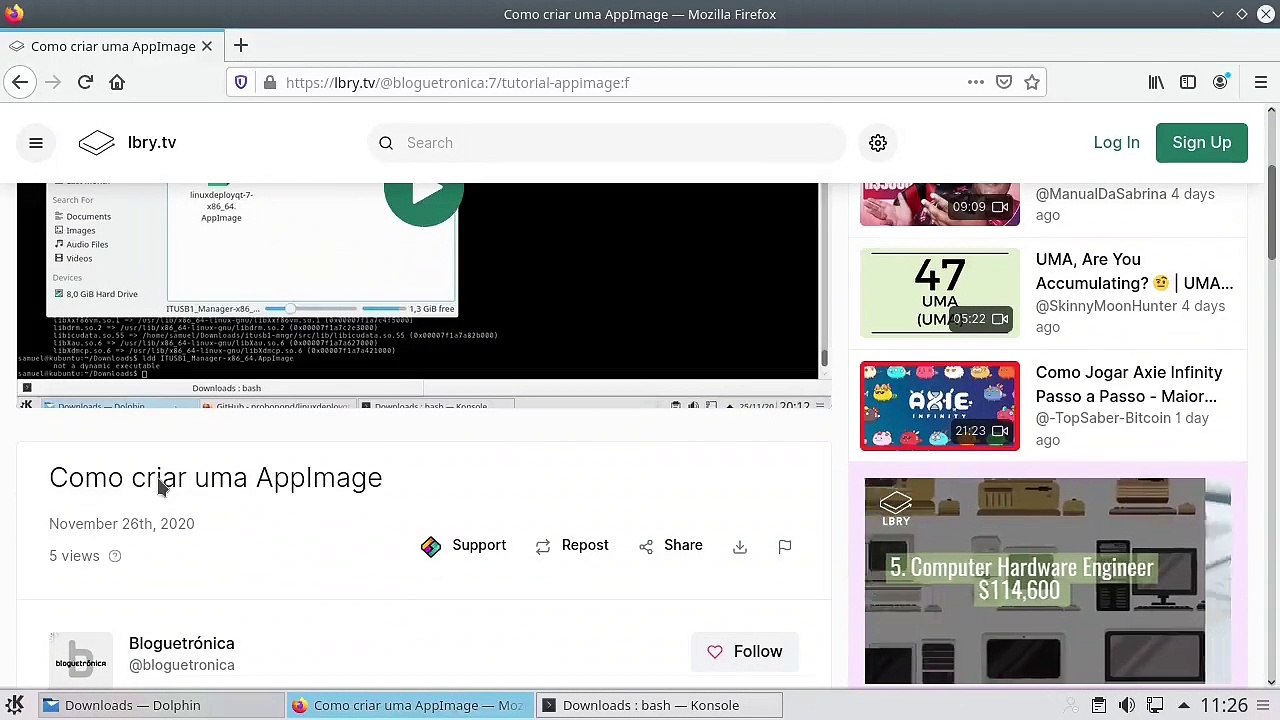Go to lbry.tv home via logo

click(x=128, y=143)
